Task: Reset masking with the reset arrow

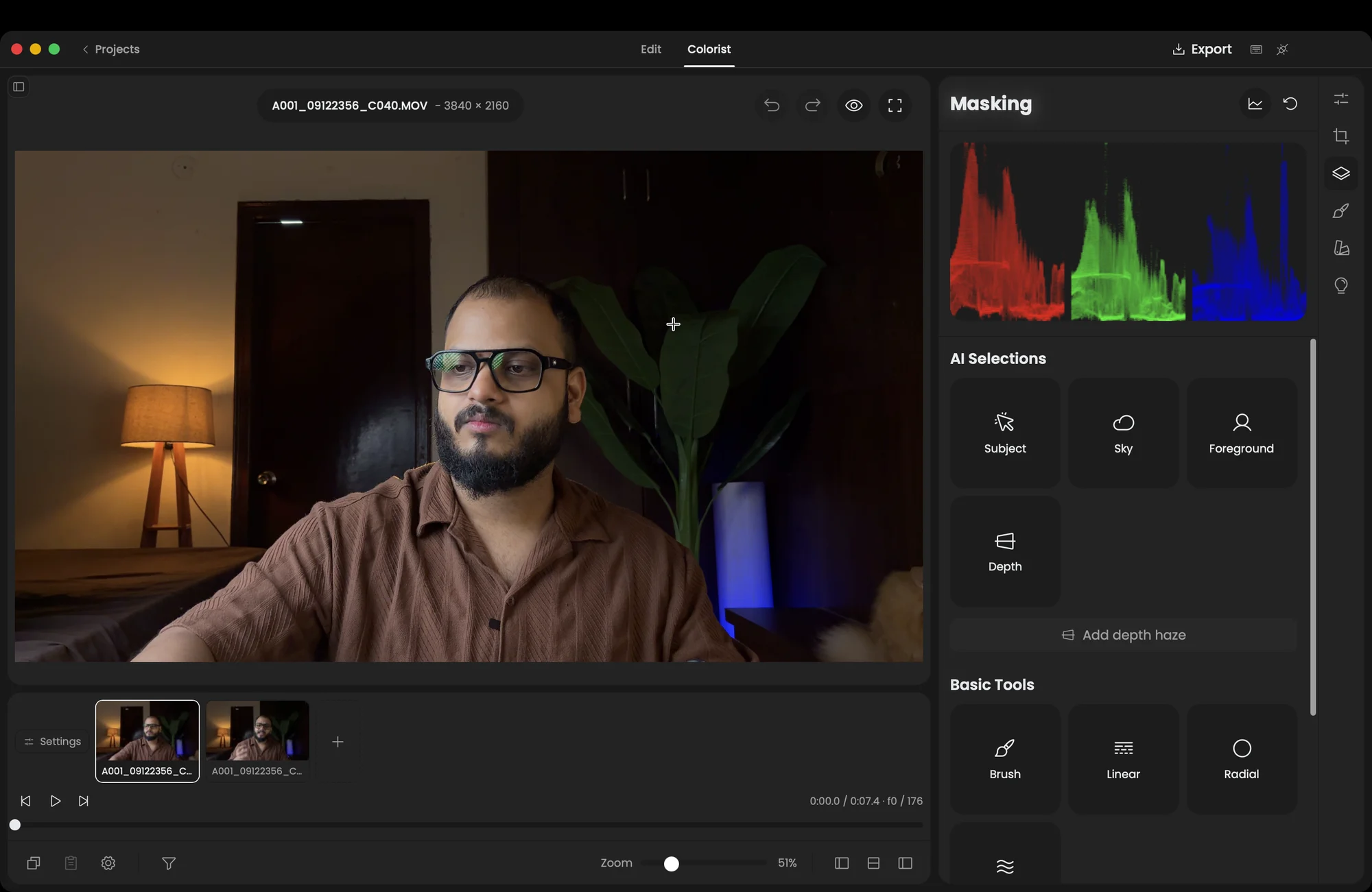Action: 1290,104
